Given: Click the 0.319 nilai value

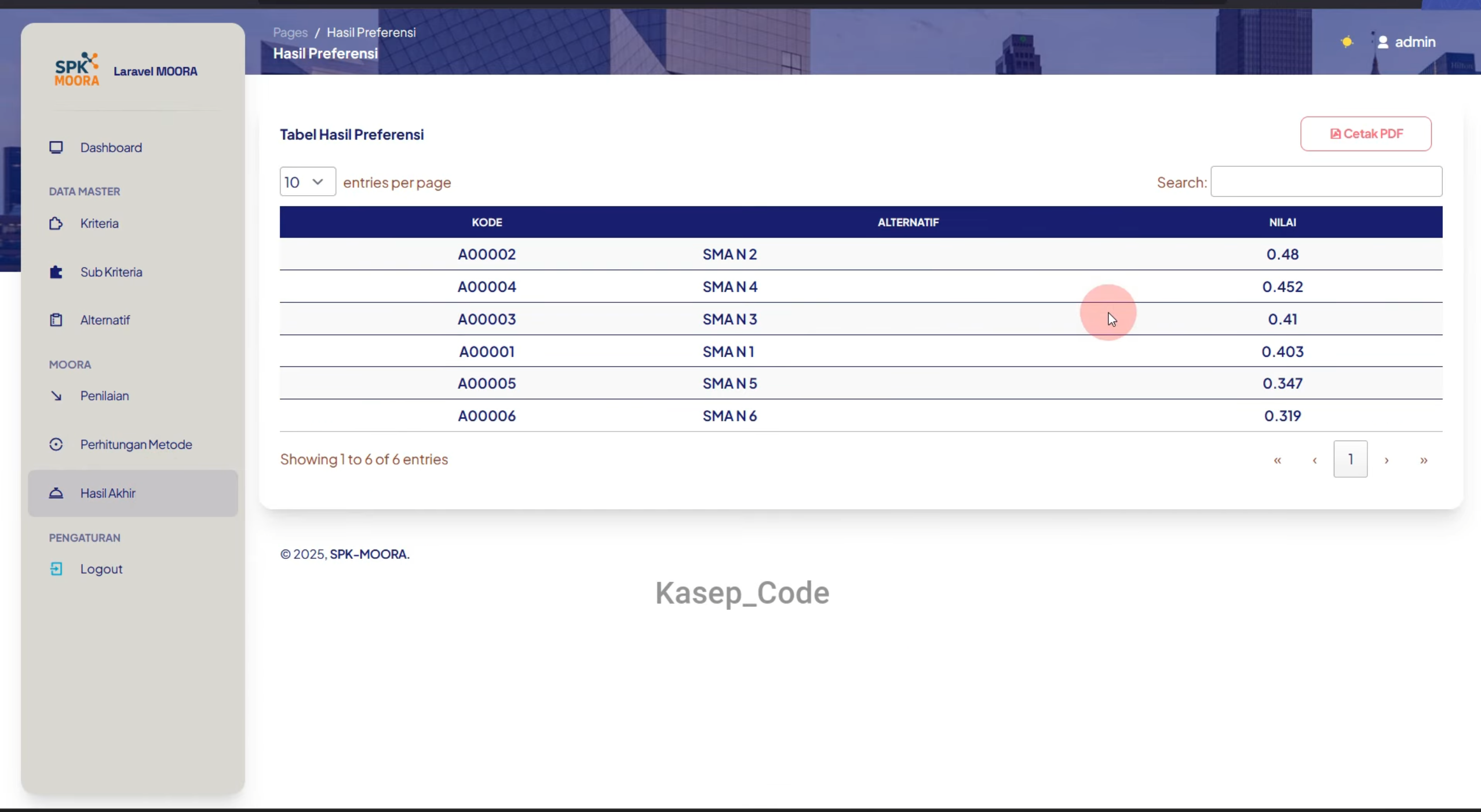Looking at the screenshot, I should pyautogui.click(x=1282, y=416).
